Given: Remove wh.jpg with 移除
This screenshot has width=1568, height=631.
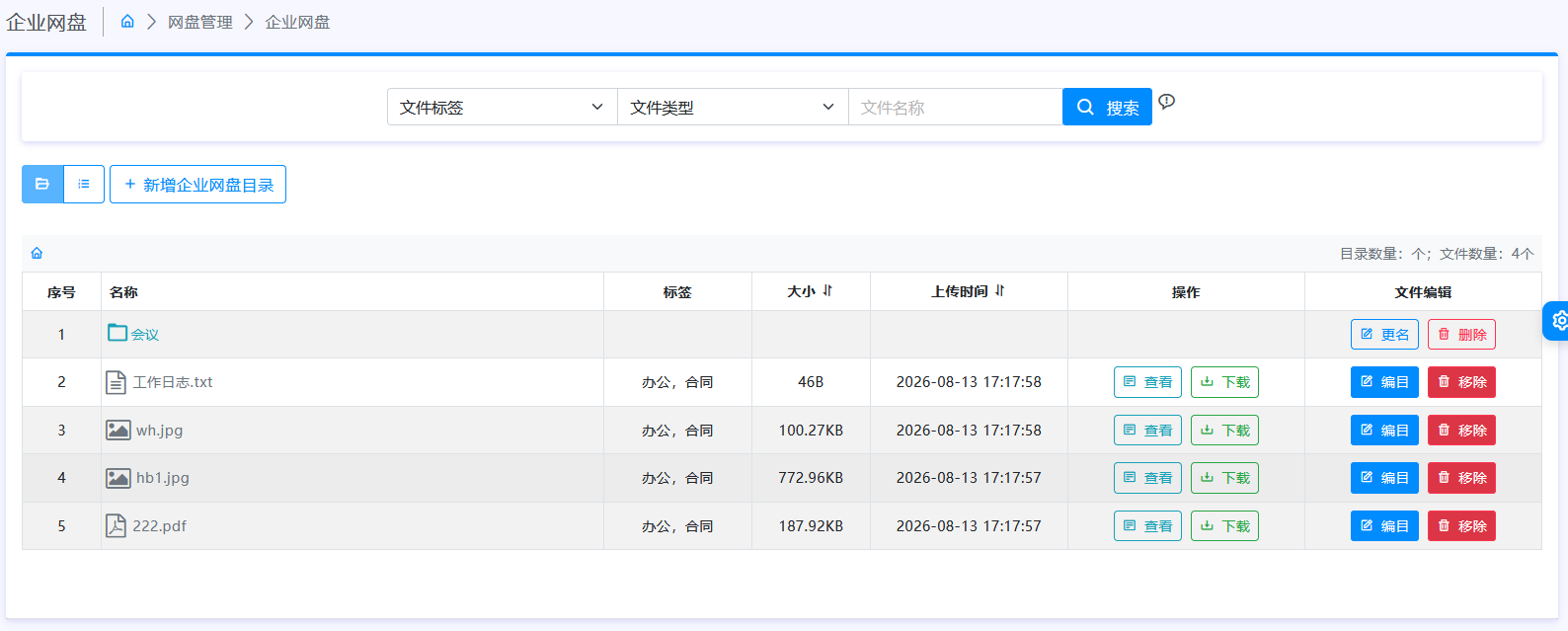Looking at the screenshot, I should (1461, 431).
